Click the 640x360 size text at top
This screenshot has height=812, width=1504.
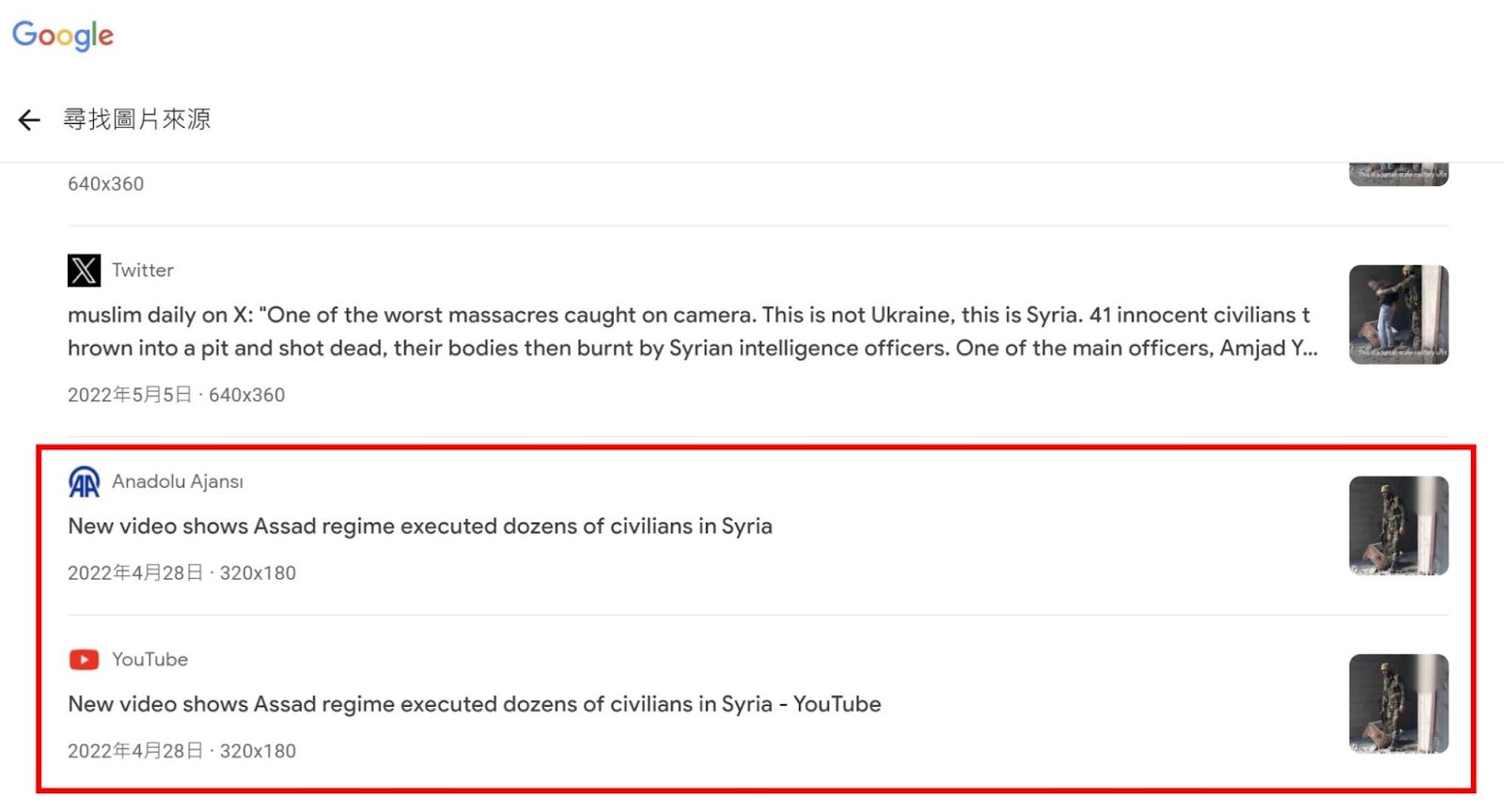(105, 184)
